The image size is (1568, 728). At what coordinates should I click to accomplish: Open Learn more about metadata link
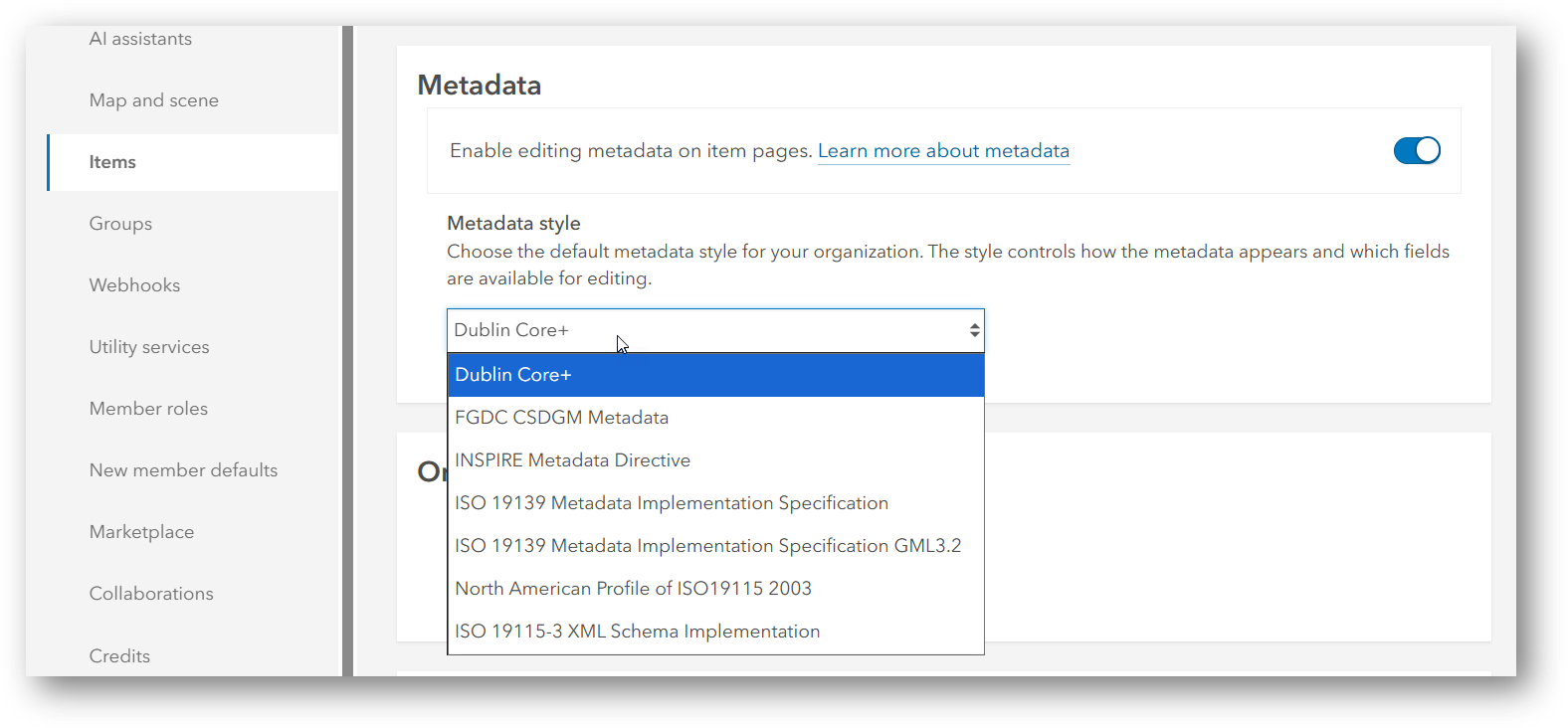click(943, 151)
